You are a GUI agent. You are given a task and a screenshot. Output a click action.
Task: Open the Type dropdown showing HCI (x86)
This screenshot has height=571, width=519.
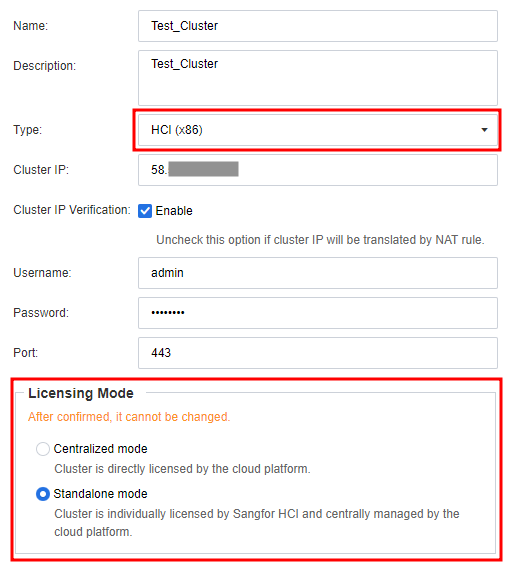(318, 130)
